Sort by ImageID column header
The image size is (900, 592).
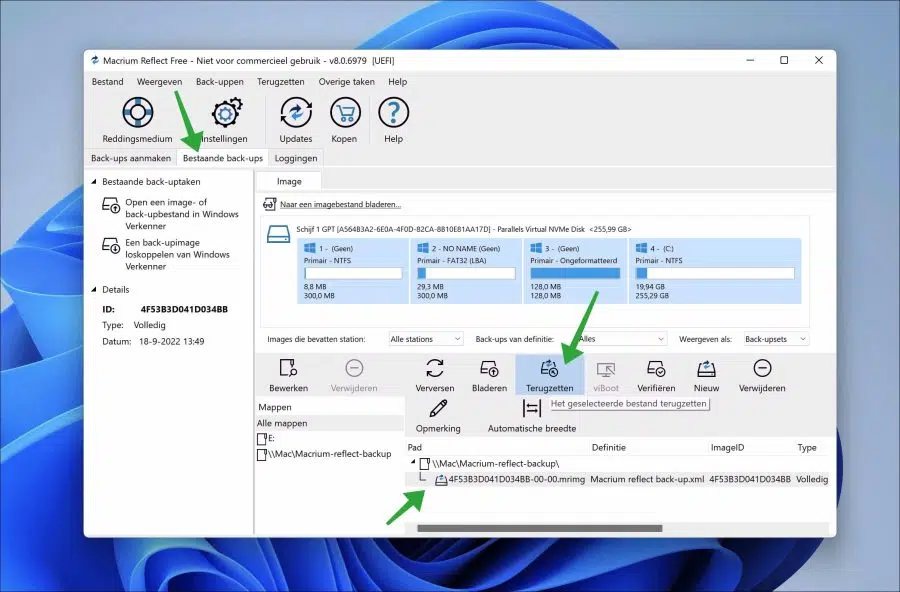tap(727, 447)
